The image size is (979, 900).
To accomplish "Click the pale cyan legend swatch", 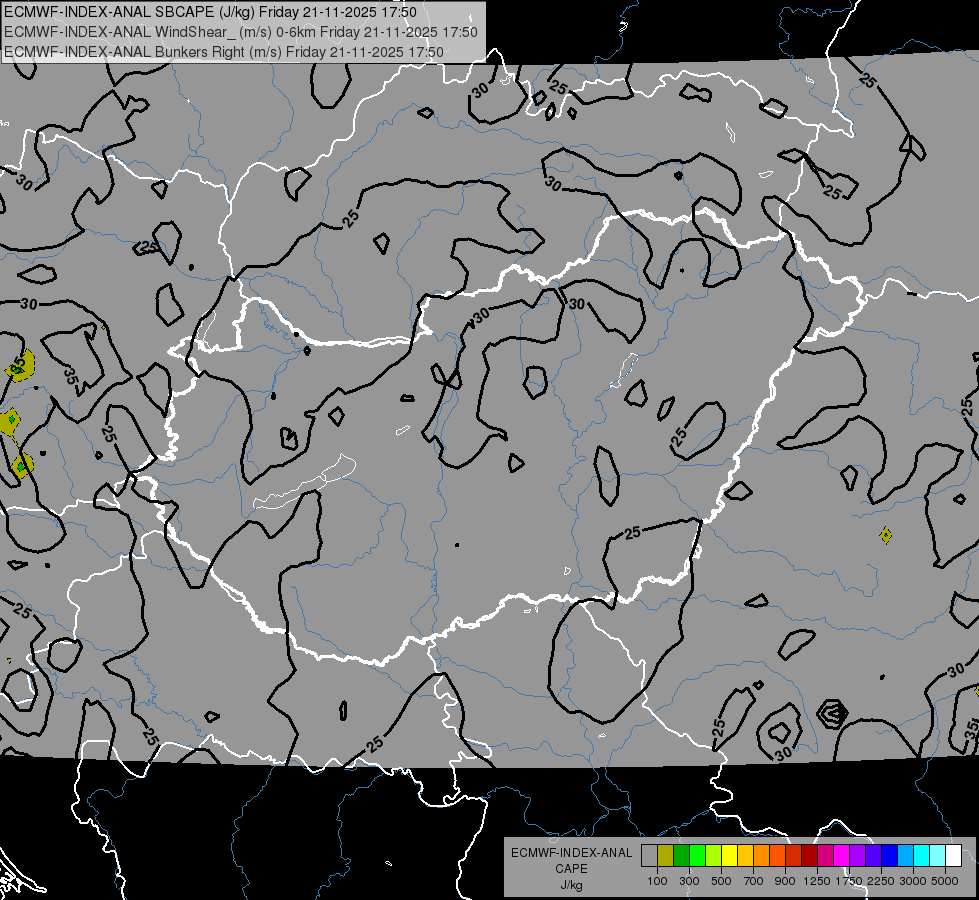I will (x=938, y=855).
